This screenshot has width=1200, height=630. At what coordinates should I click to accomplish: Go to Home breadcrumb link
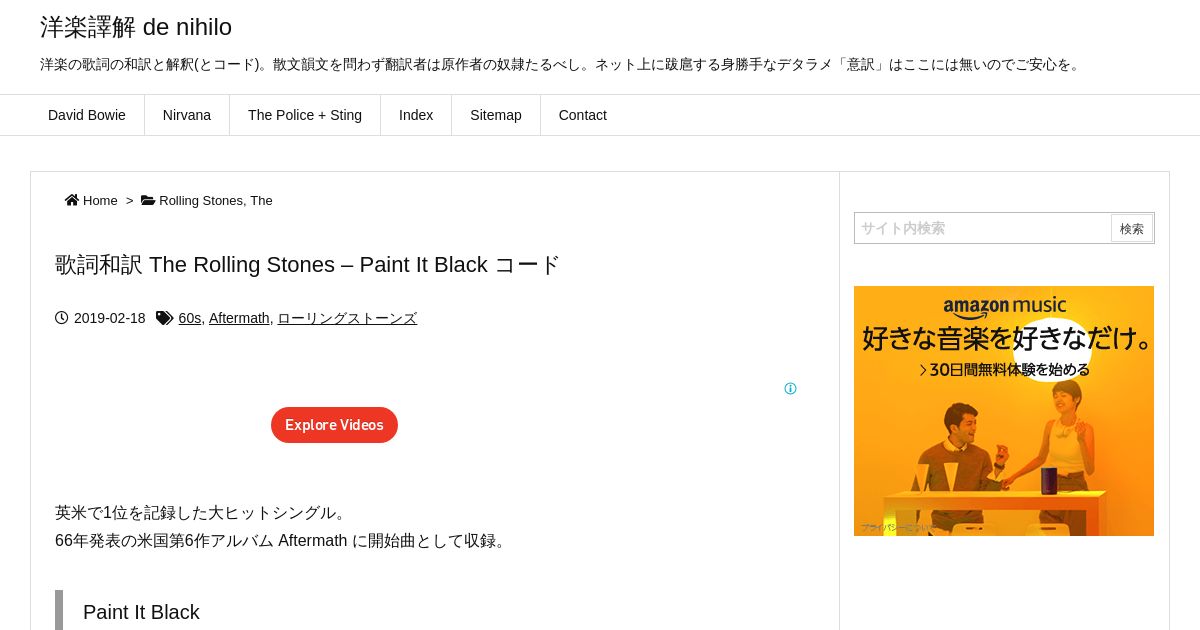pyautogui.click(x=100, y=200)
